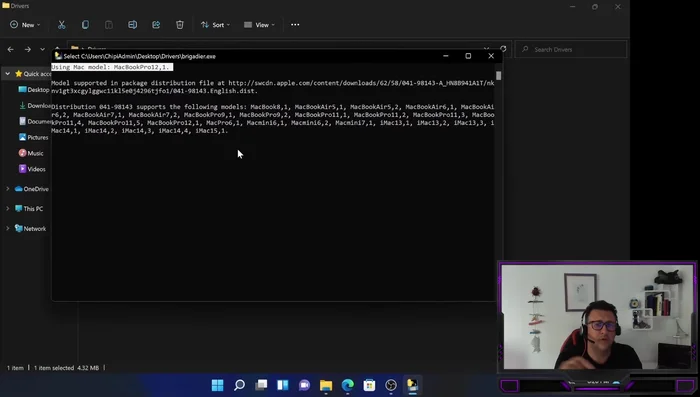
Task: Open Task View on the taskbar
Action: [261, 385]
